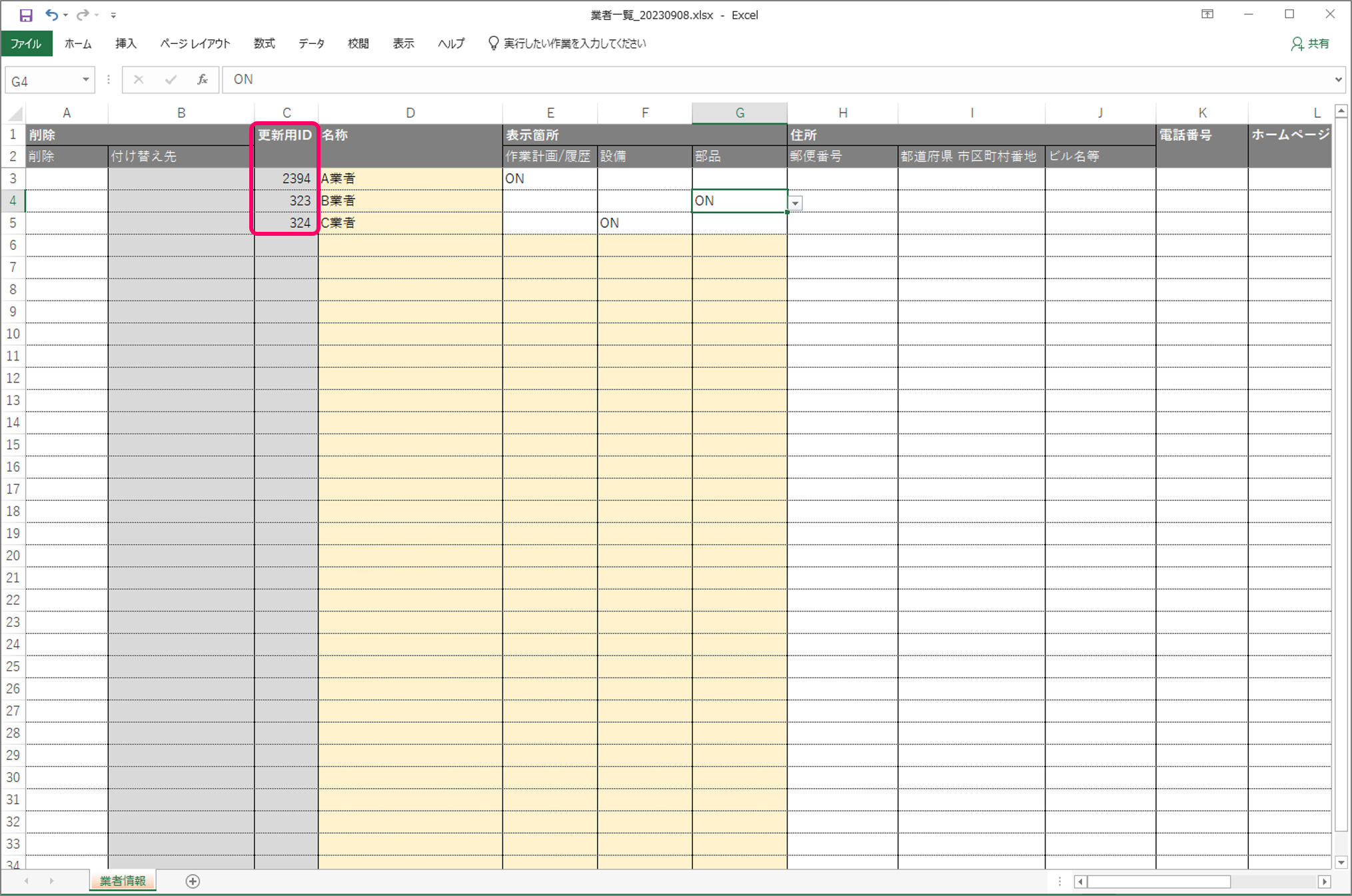Select the 業者情報 sheet tab
The image size is (1352, 896).
click(x=123, y=881)
